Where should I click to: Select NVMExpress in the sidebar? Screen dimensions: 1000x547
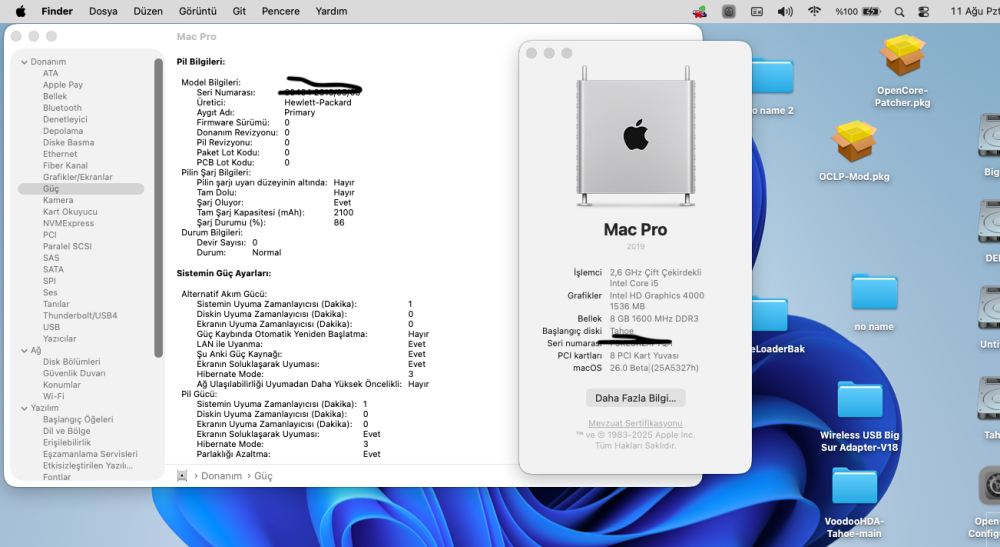point(68,223)
